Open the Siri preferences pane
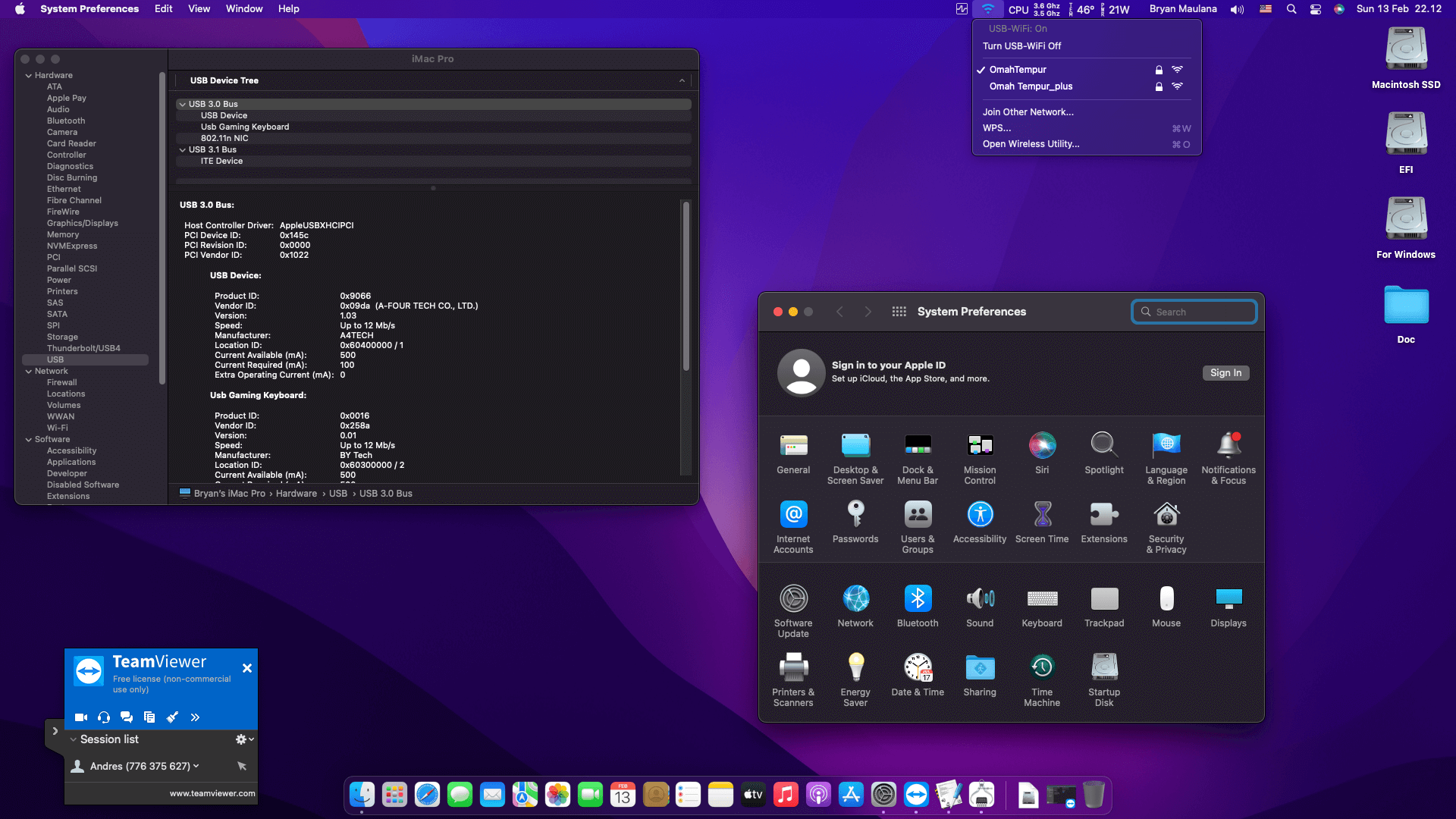The height and width of the screenshot is (819, 1456). coord(1042,453)
